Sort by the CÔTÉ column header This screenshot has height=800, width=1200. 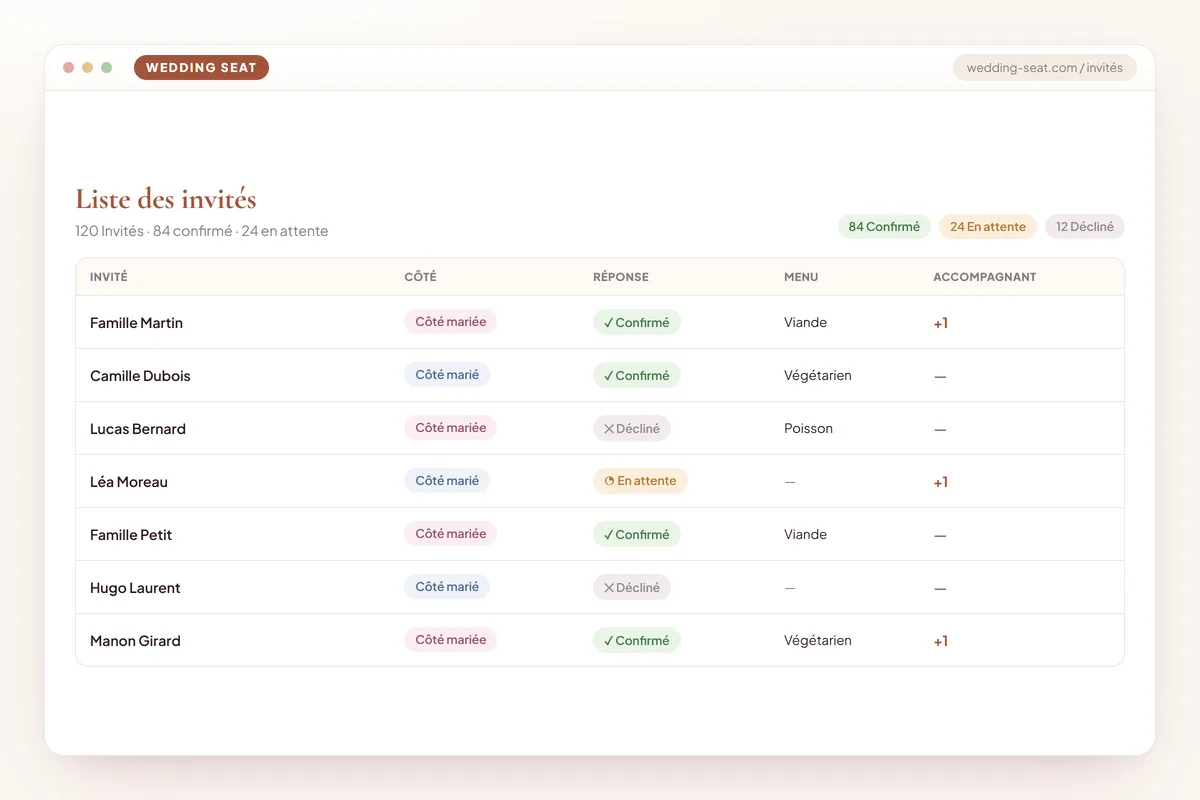(x=420, y=277)
